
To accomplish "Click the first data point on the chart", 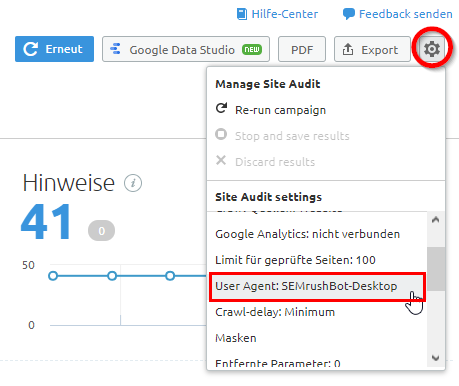I will click(x=53, y=276).
